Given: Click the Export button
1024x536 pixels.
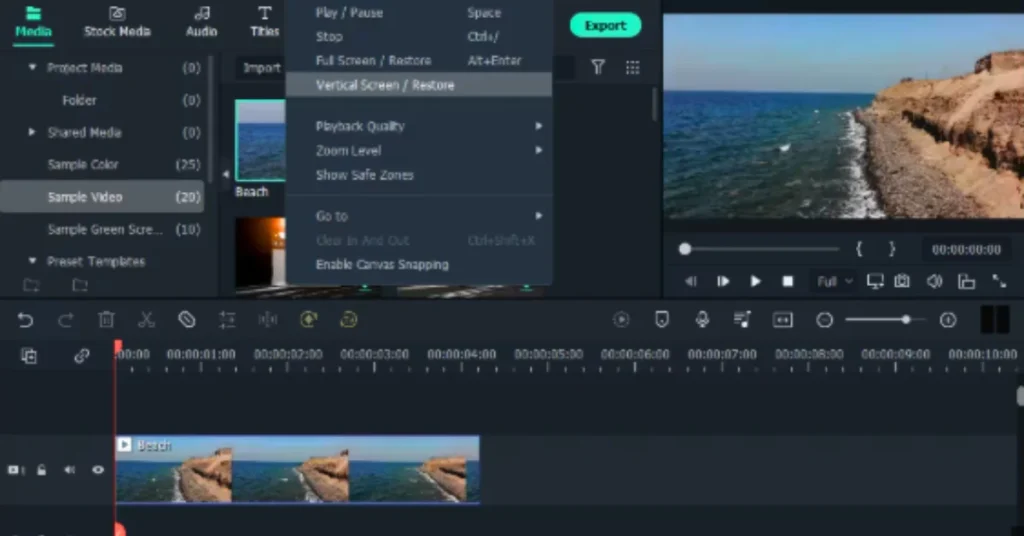Looking at the screenshot, I should pyautogui.click(x=605, y=25).
